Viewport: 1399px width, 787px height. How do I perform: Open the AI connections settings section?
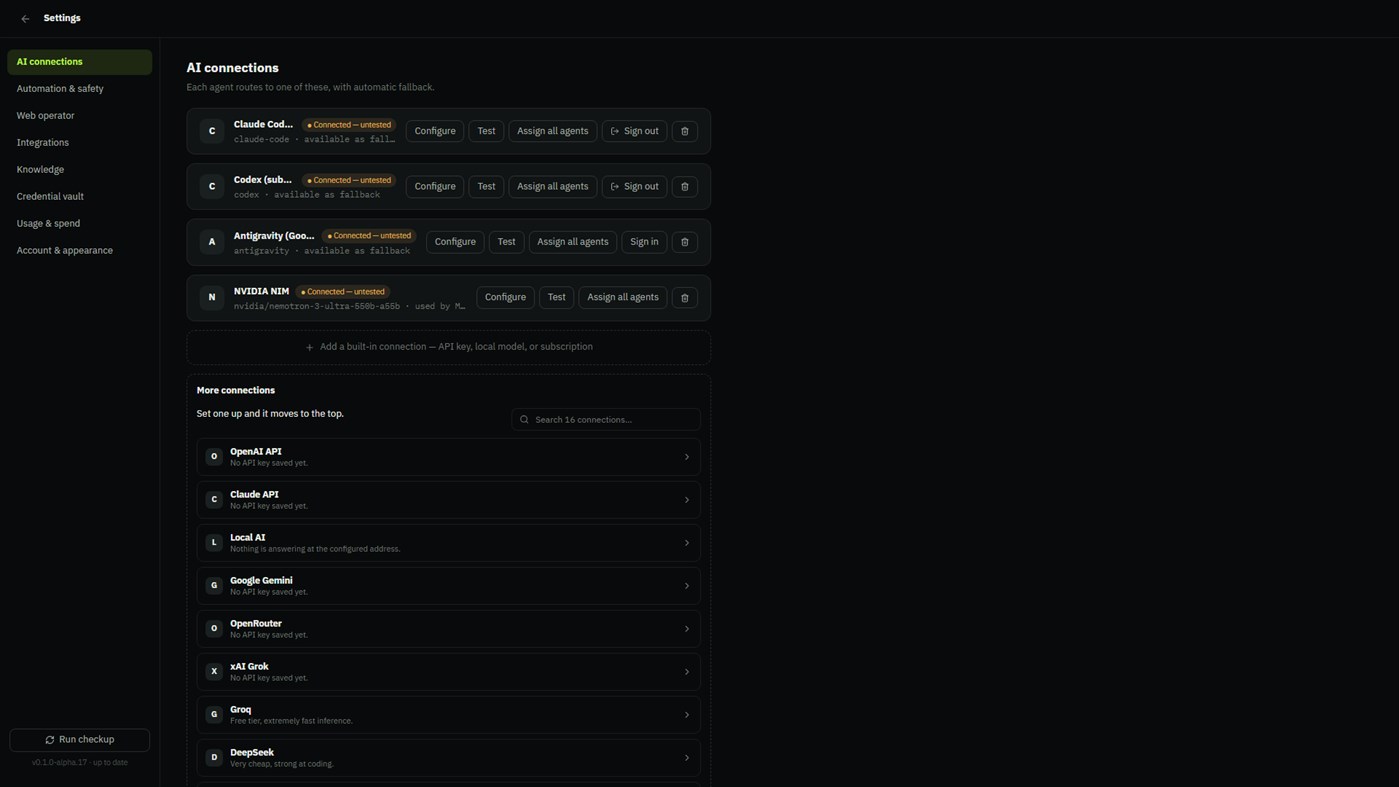click(80, 62)
